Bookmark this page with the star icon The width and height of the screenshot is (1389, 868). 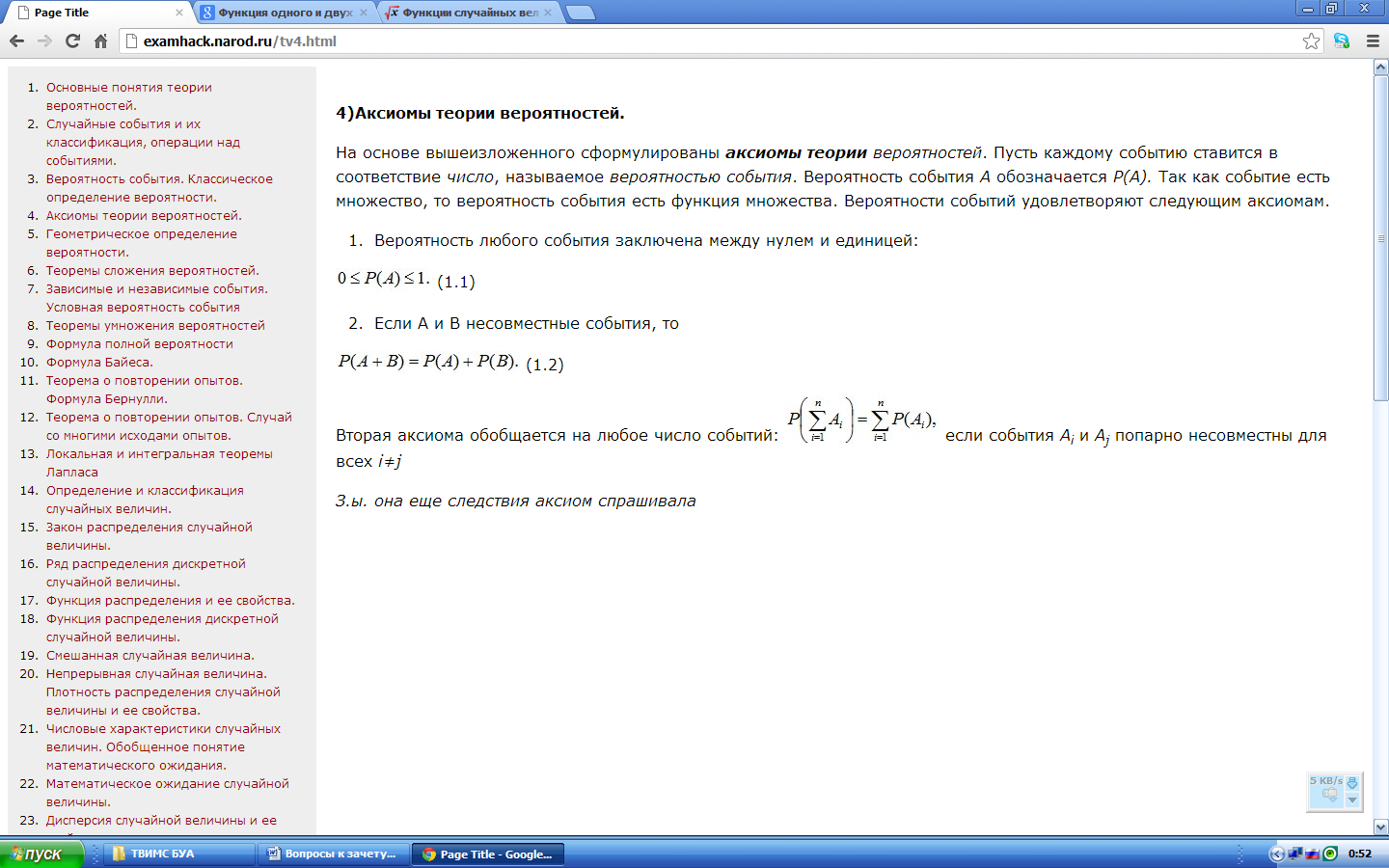click(1311, 41)
